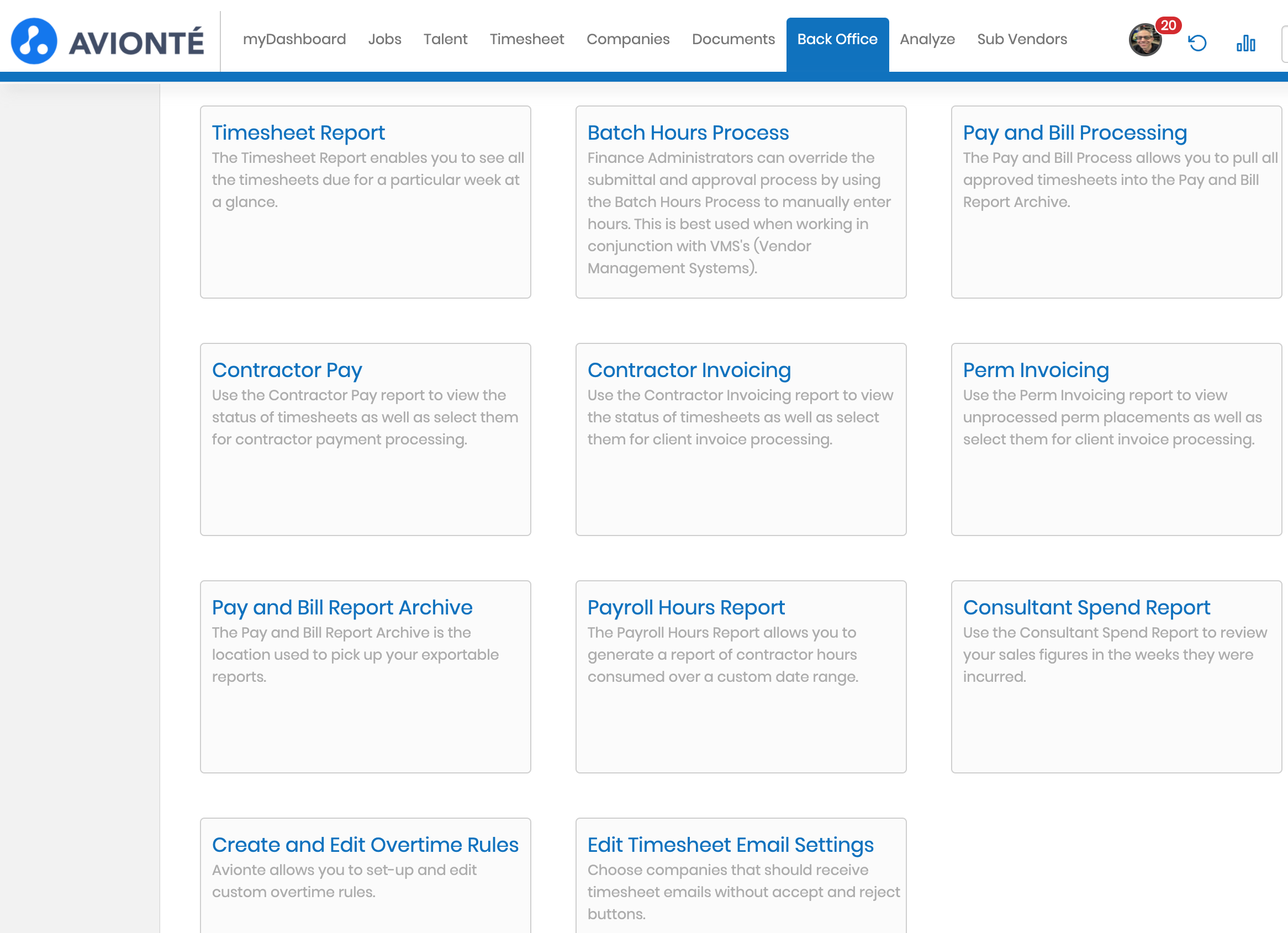Go to the Talent tab
Image resolution: width=1288 pixels, height=933 pixels.
445,39
